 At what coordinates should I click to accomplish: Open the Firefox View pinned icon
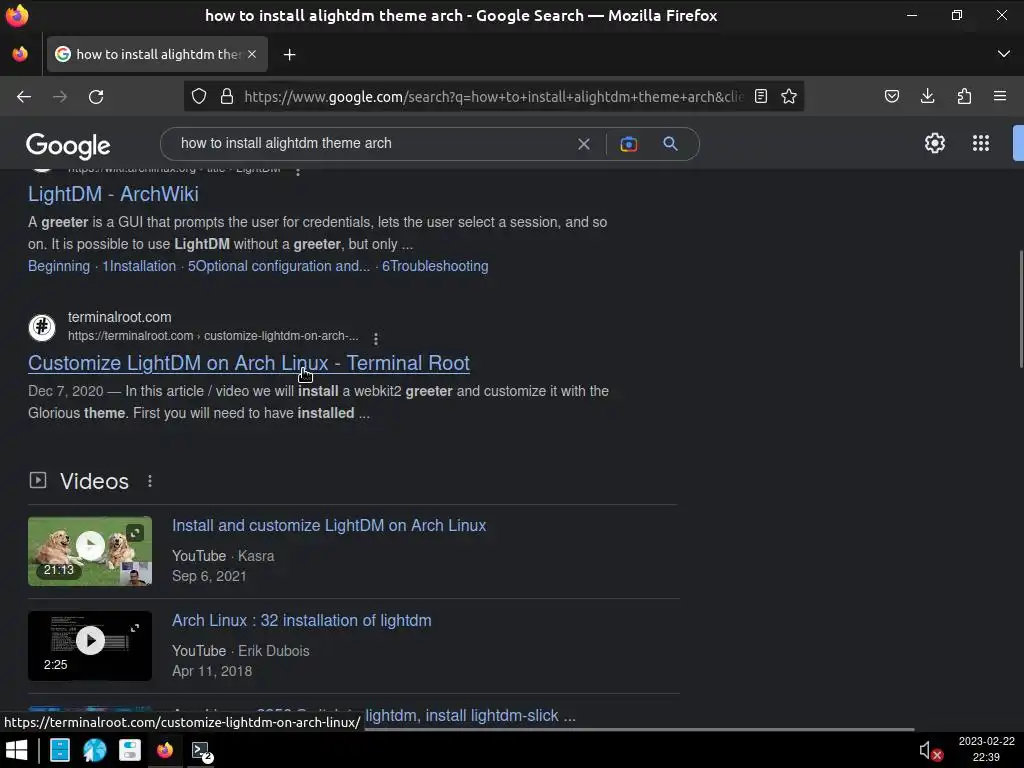click(x=20, y=54)
